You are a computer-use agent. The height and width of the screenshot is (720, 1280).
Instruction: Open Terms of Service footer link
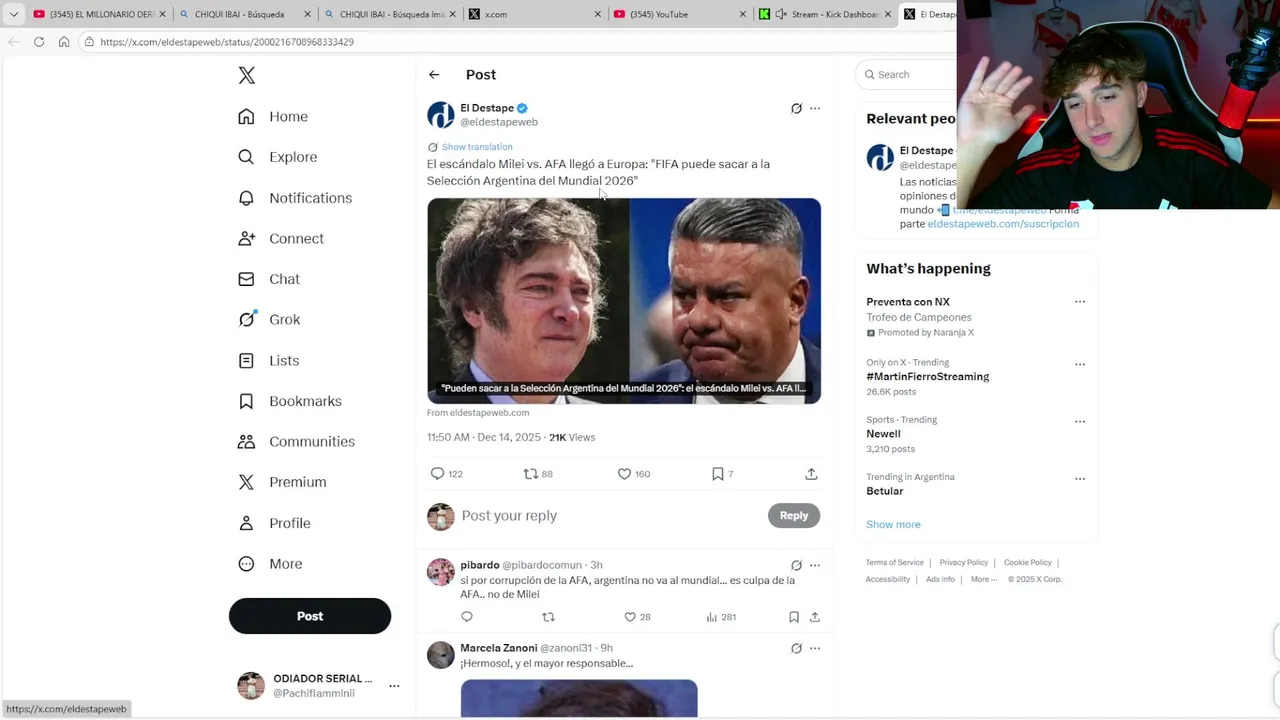(x=895, y=562)
